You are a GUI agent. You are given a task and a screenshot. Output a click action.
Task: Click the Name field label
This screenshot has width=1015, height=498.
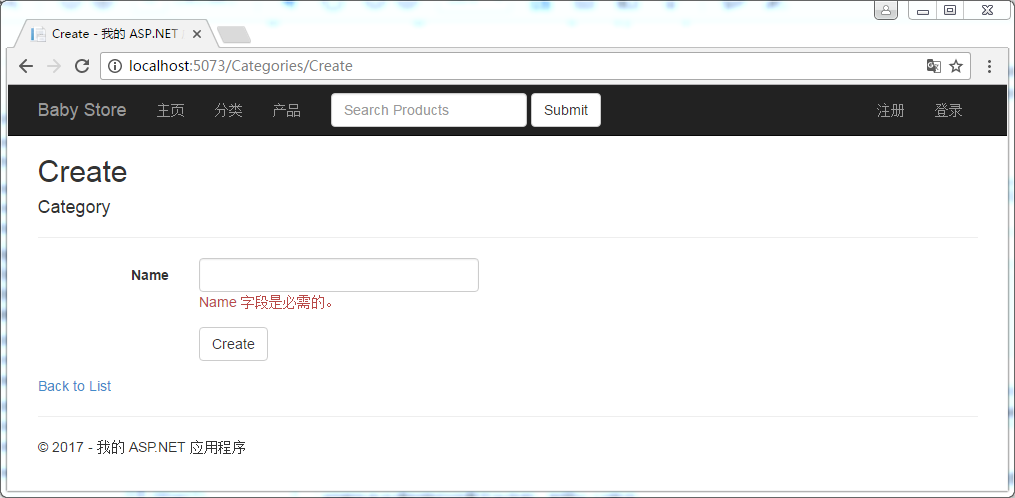tap(150, 275)
